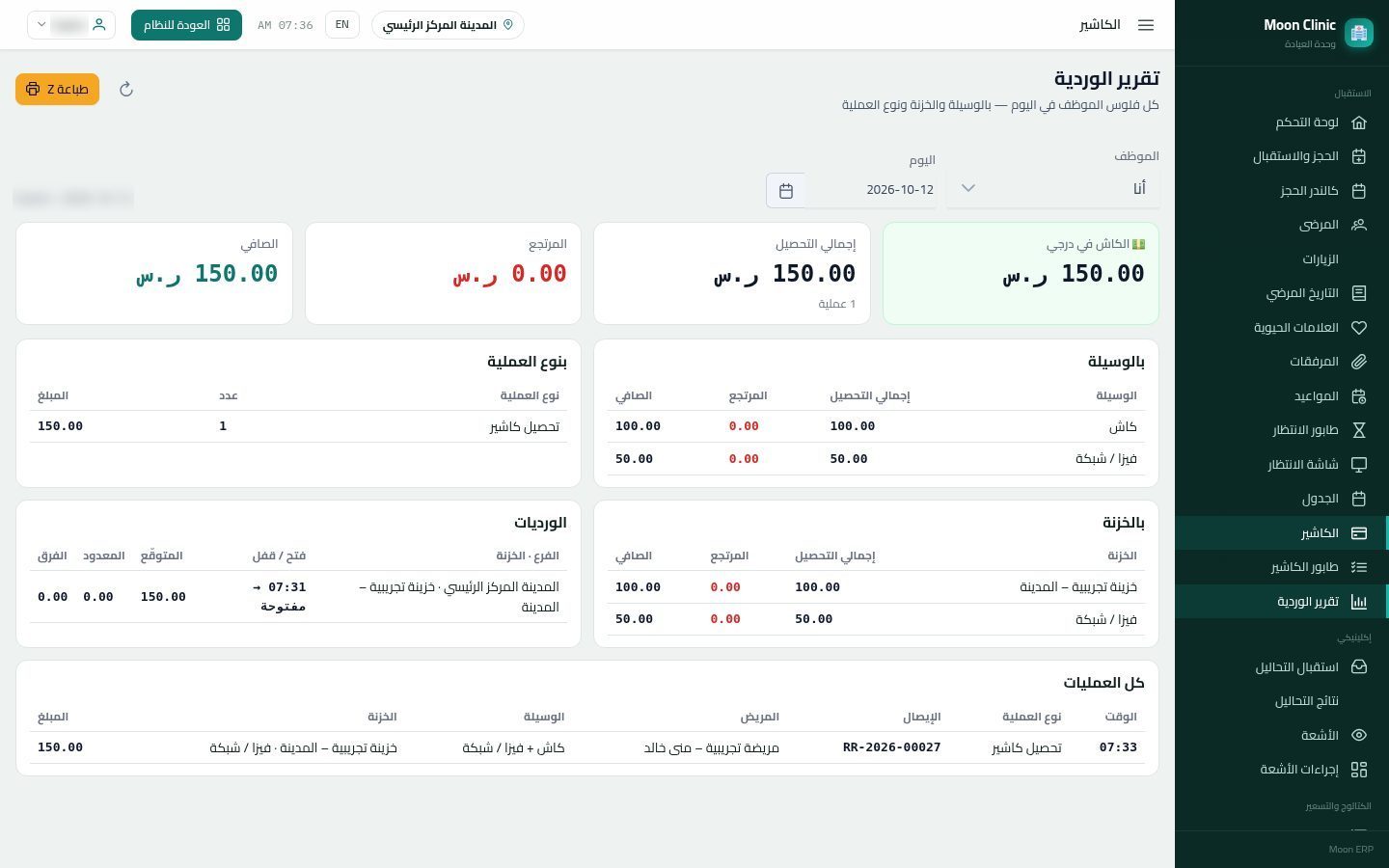The image size is (1389, 868).
Task: Click the paperclip icon of المرفقات
Action: pyautogui.click(x=1359, y=362)
